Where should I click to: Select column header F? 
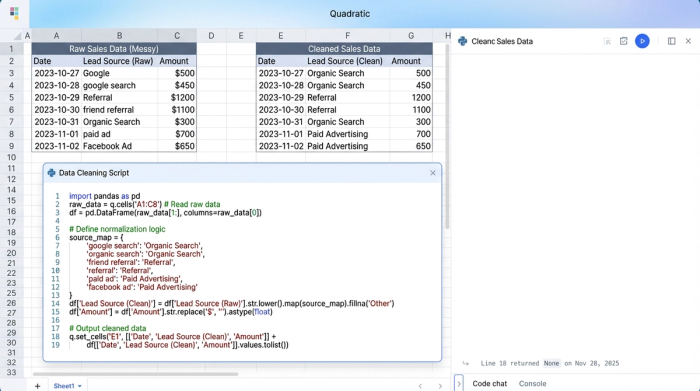point(347,36)
